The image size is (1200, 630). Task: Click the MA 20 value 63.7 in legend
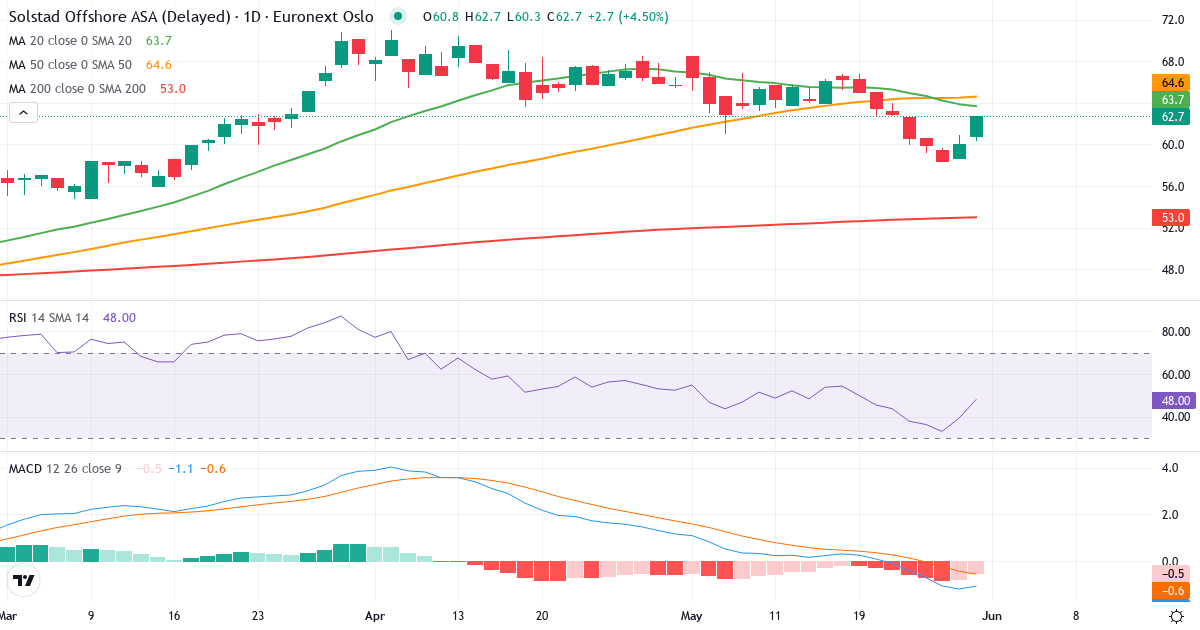pos(159,40)
